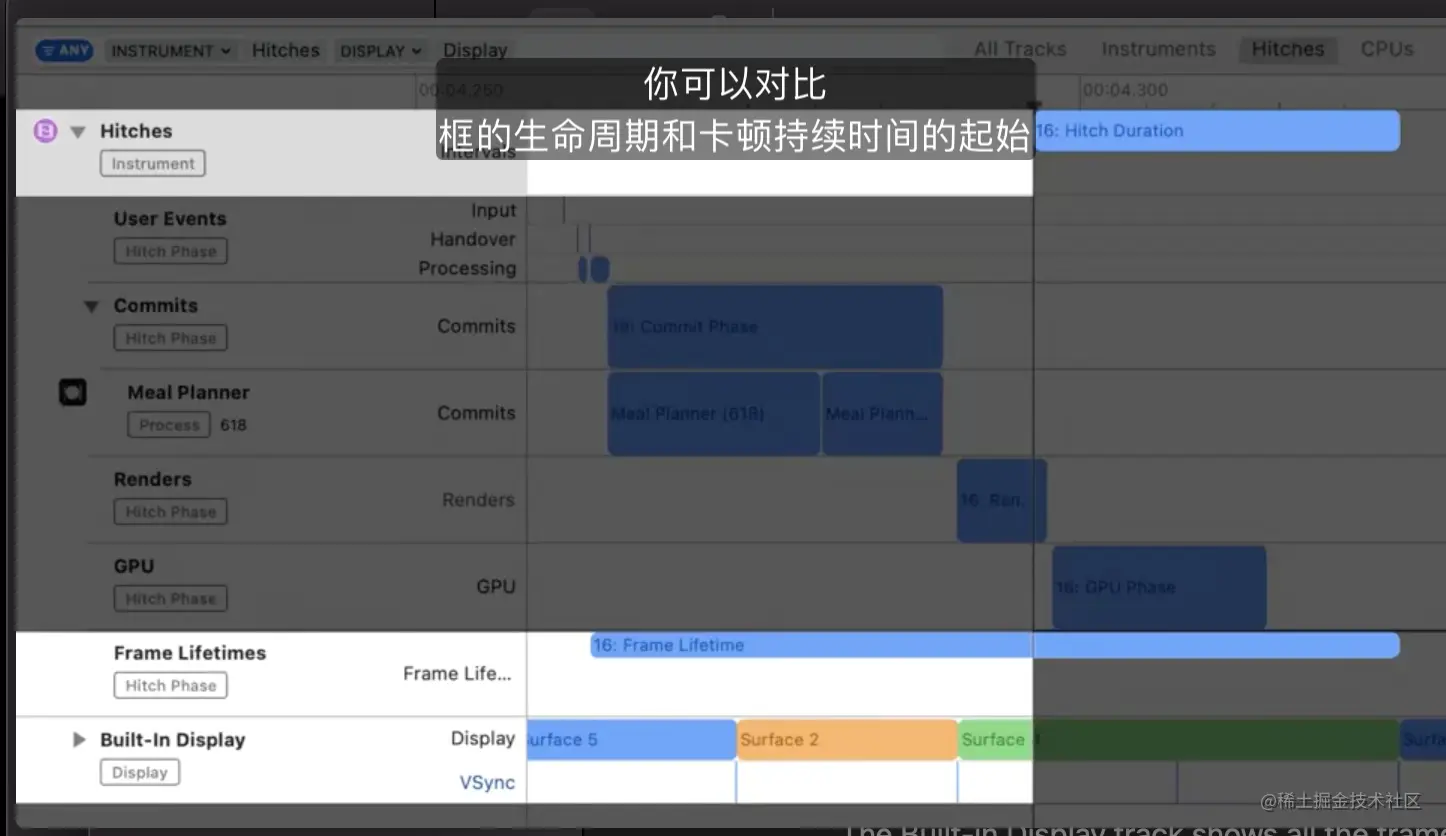This screenshot has width=1446, height=836.
Task: Select the 16: Commit Phase block
Action: (x=775, y=327)
